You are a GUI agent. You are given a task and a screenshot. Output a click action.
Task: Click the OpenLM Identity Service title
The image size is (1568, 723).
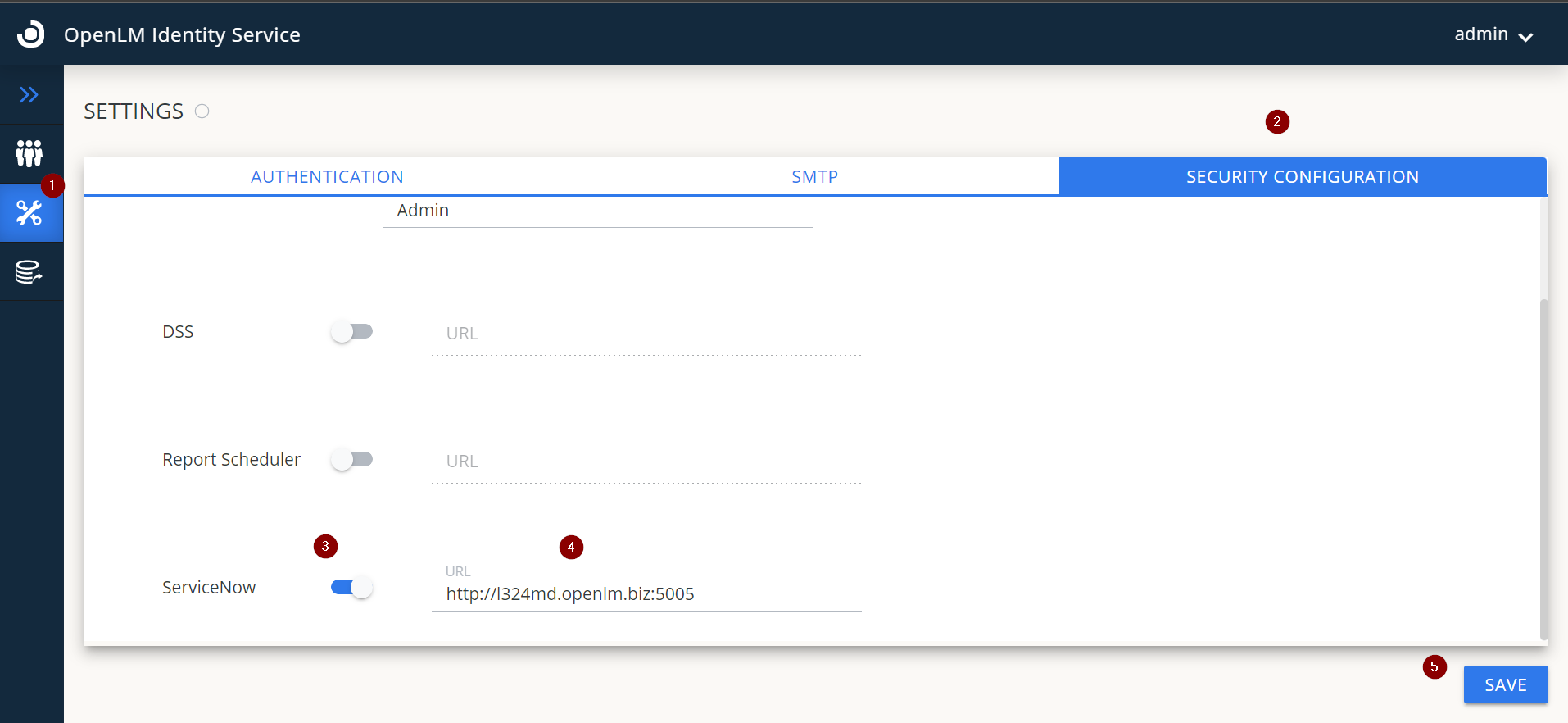(182, 35)
